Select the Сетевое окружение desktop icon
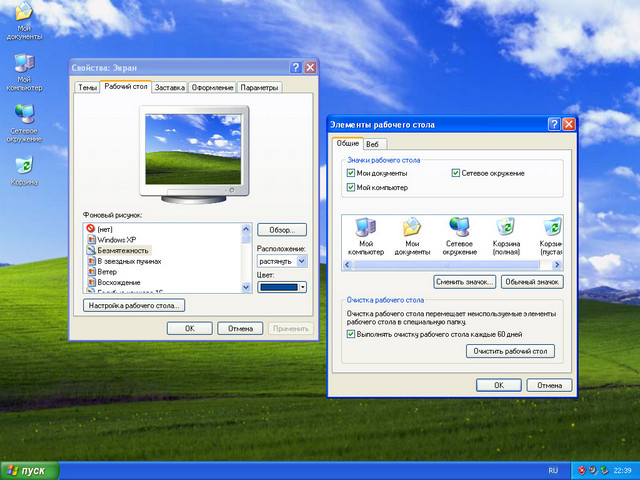The width and height of the screenshot is (640, 480). (24, 112)
